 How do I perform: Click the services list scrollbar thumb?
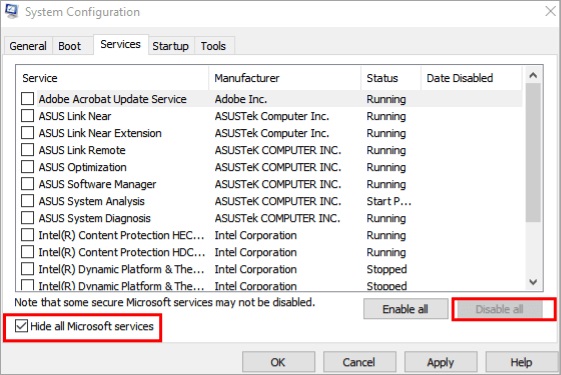533,153
